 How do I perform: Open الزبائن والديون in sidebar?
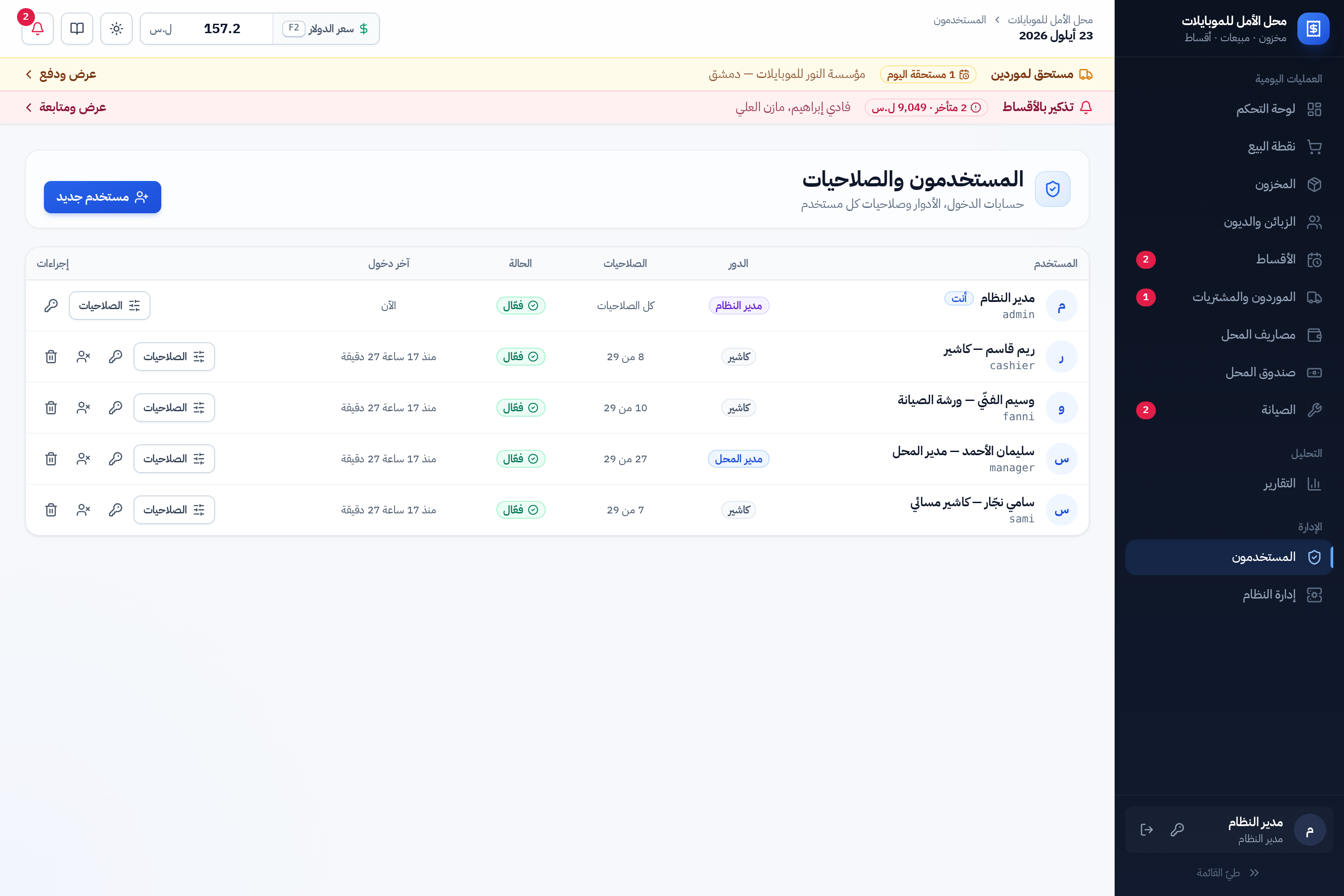click(x=1229, y=222)
